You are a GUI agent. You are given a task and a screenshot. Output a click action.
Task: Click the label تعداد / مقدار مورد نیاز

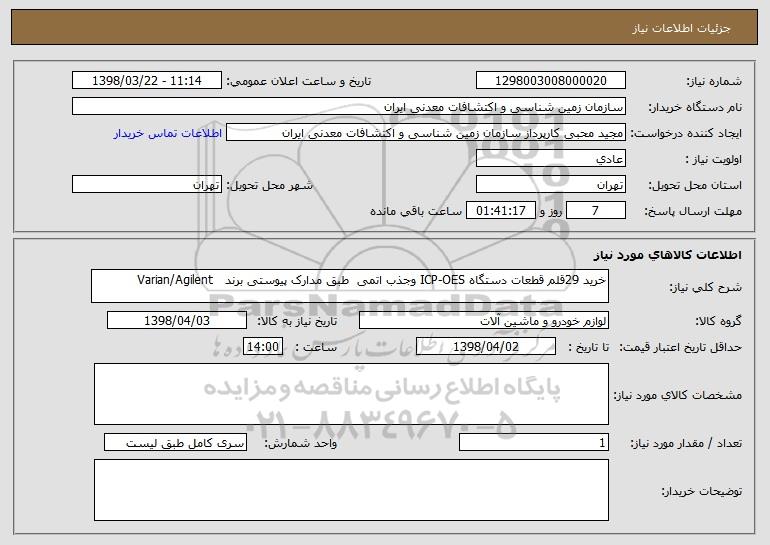coord(686,443)
